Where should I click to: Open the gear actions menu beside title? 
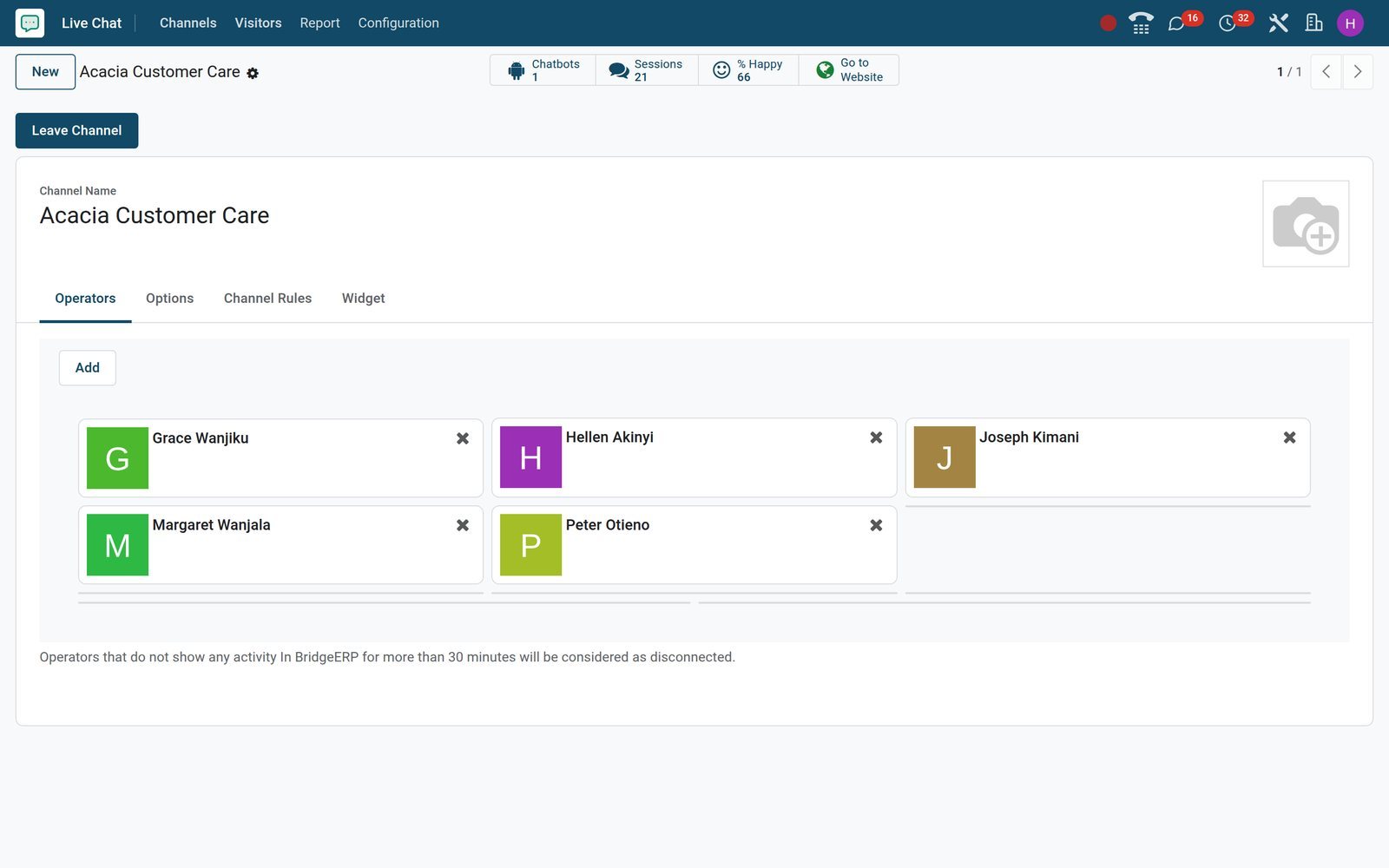coord(253,73)
